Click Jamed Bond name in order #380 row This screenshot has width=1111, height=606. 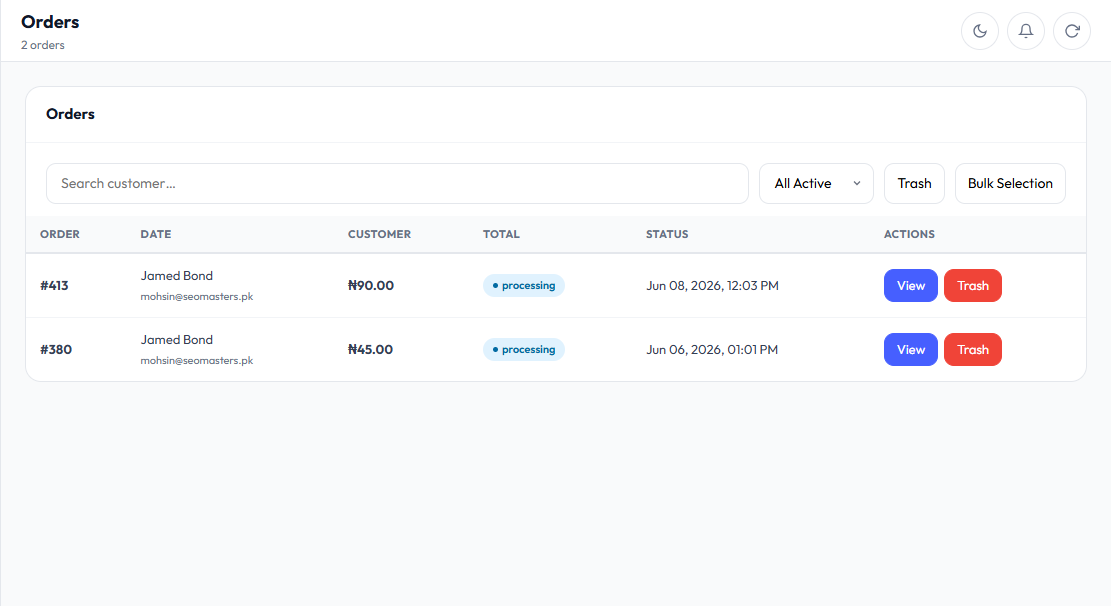pos(176,340)
